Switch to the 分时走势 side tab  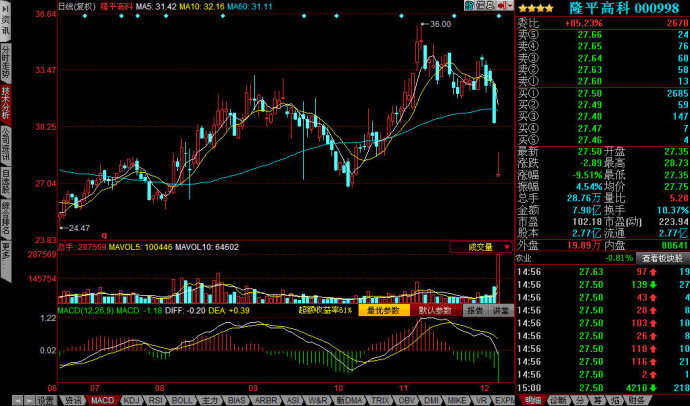tap(6, 62)
